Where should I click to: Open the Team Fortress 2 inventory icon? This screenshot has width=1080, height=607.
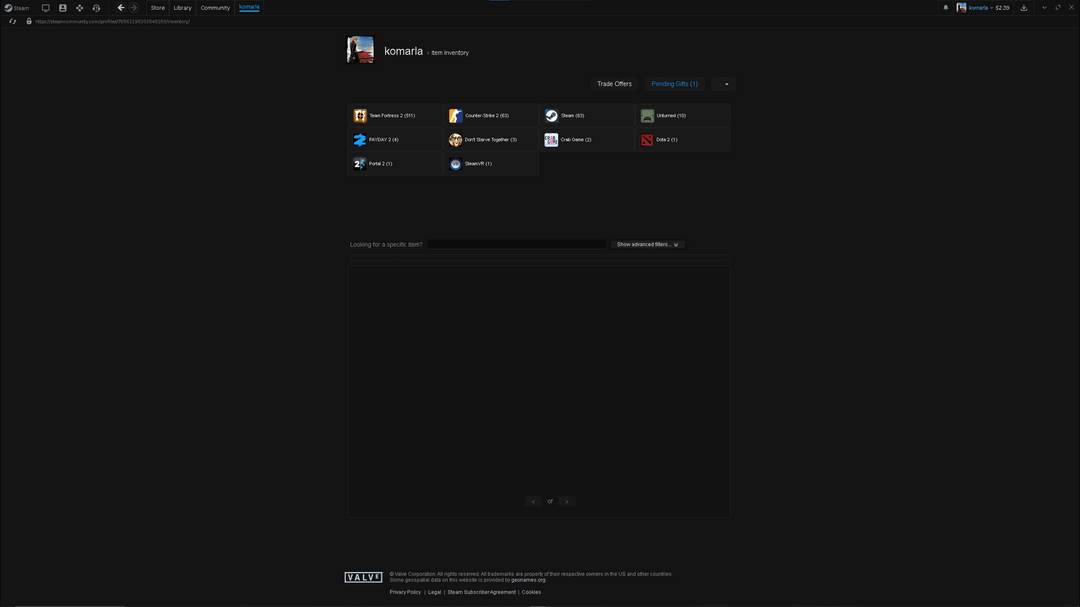(360, 116)
